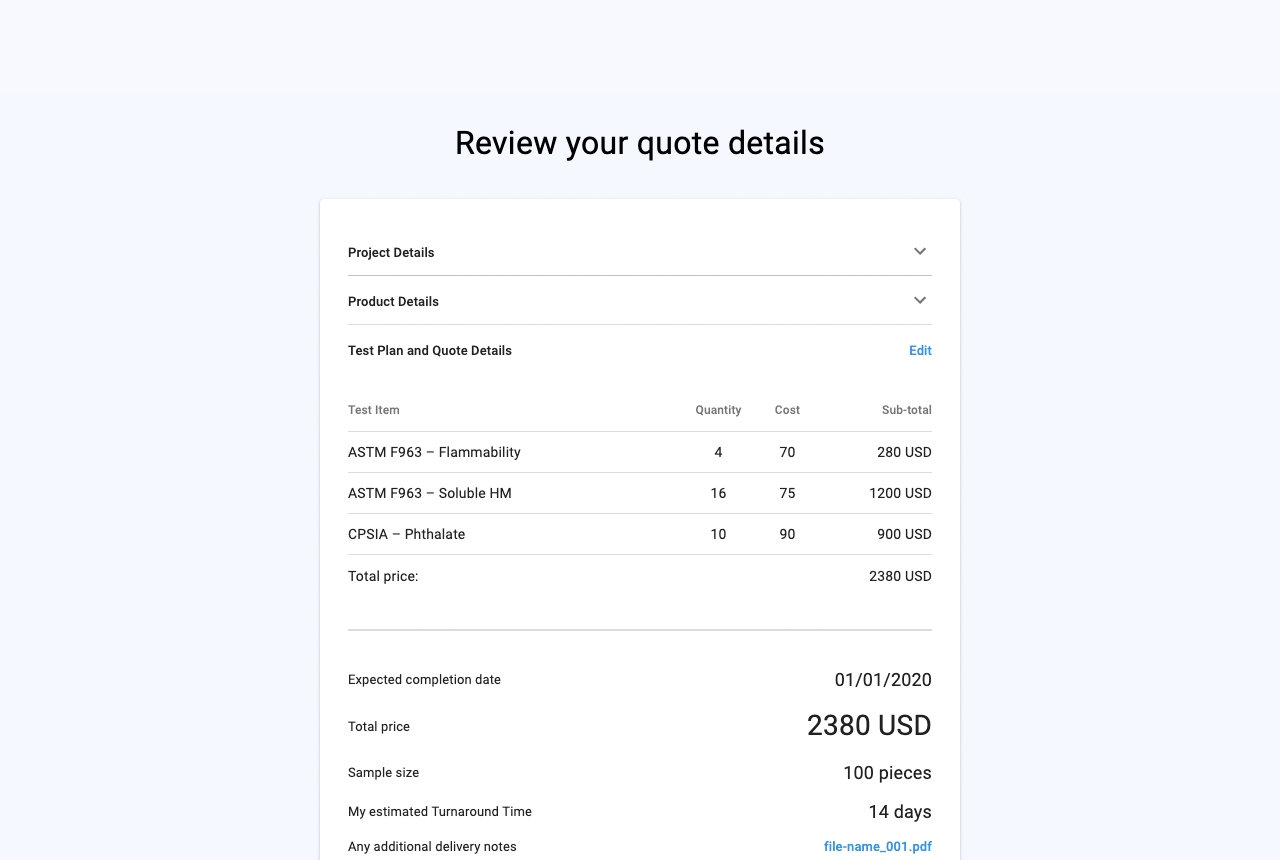Screen dimensions: 1280x860
Task: Click Edit for Test Plan and Quote
Action: tap(920, 351)
